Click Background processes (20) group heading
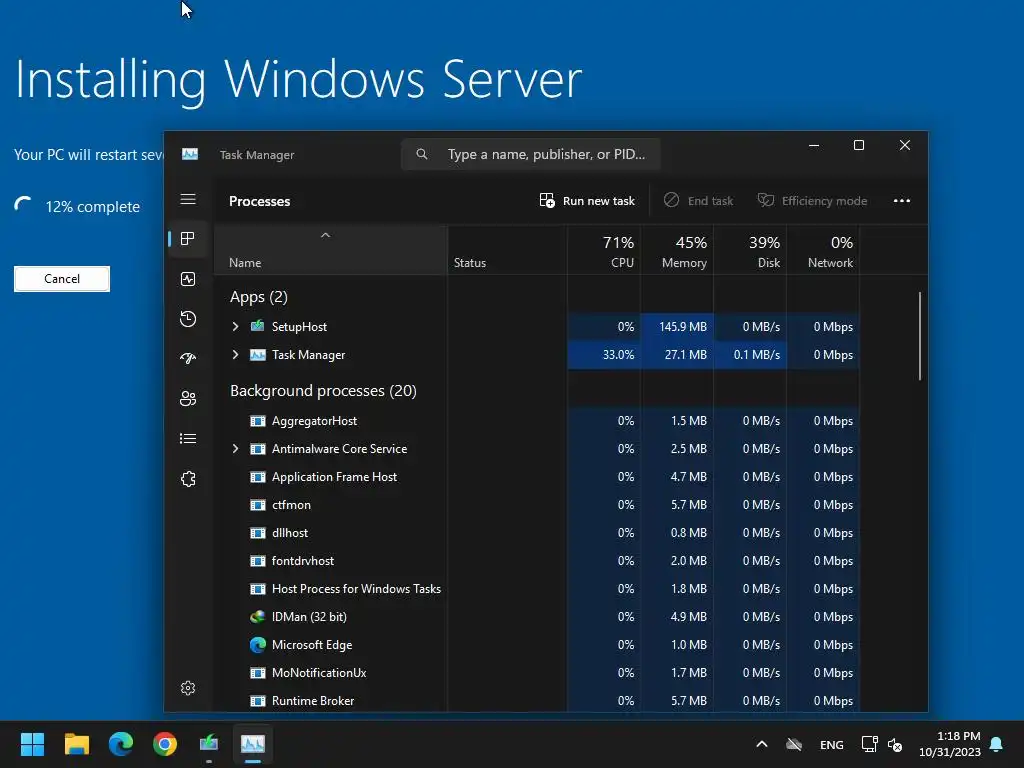 (323, 391)
